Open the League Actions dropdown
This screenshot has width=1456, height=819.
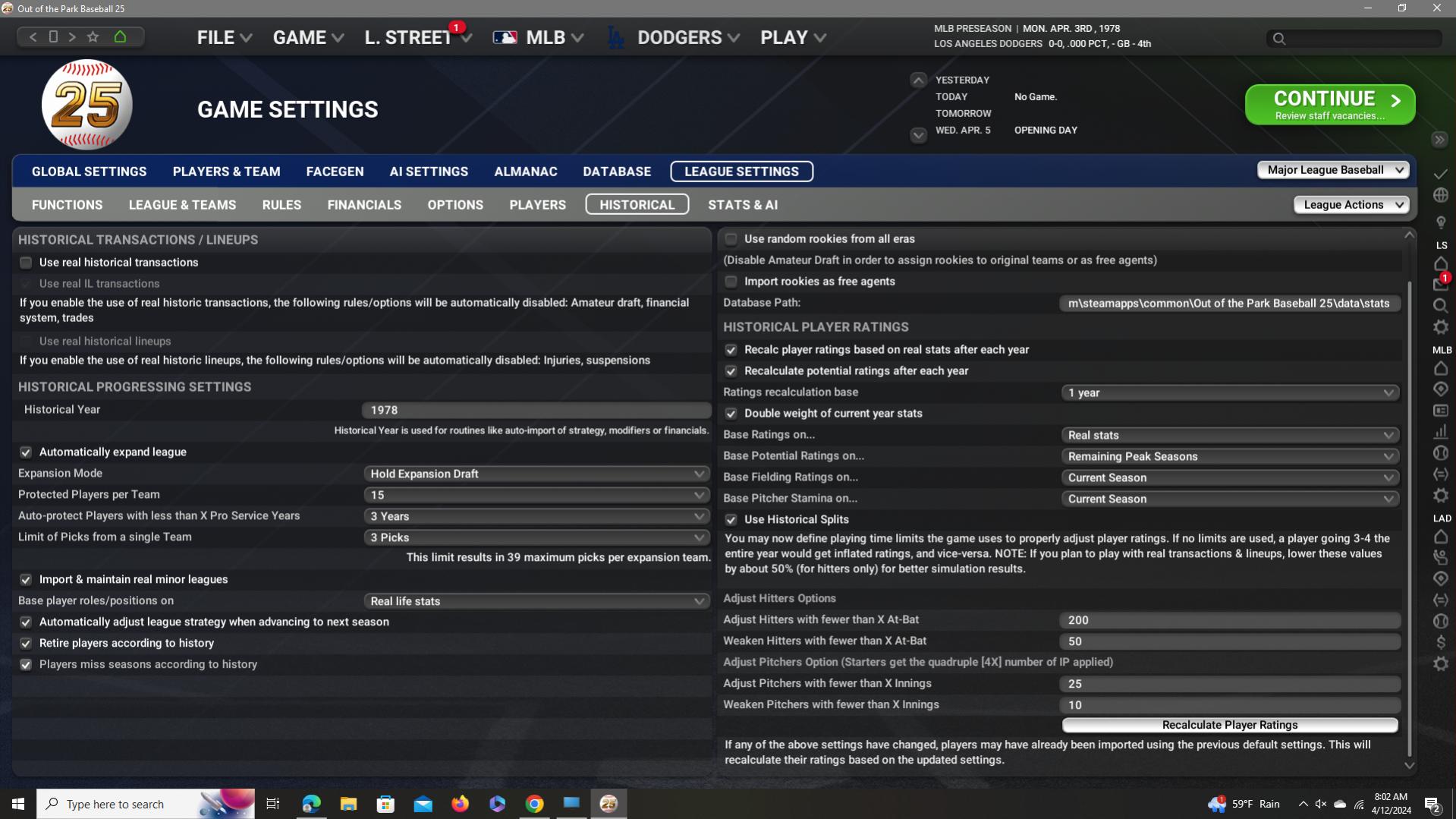pyautogui.click(x=1351, y=205)
